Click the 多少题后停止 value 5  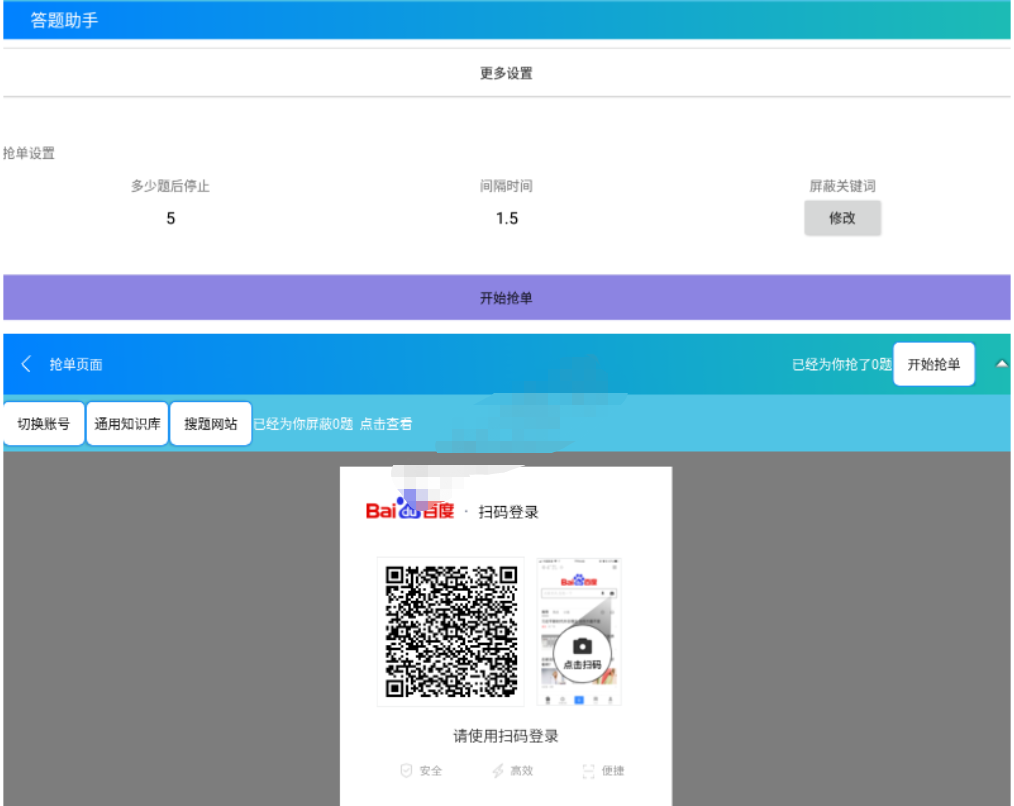(x=170, y=218)
